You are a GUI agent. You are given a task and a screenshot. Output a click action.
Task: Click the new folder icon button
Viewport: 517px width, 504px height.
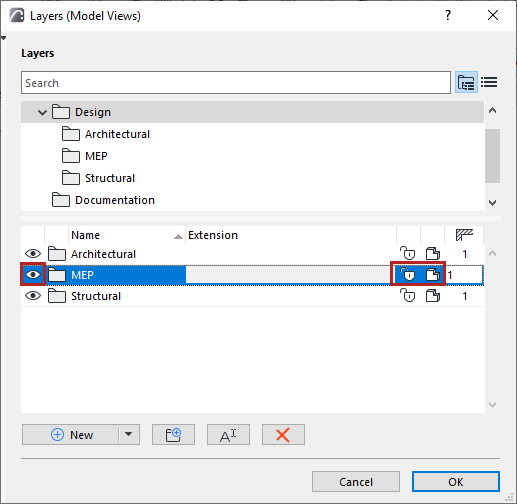pyautogui.click(x=173, y=435)
